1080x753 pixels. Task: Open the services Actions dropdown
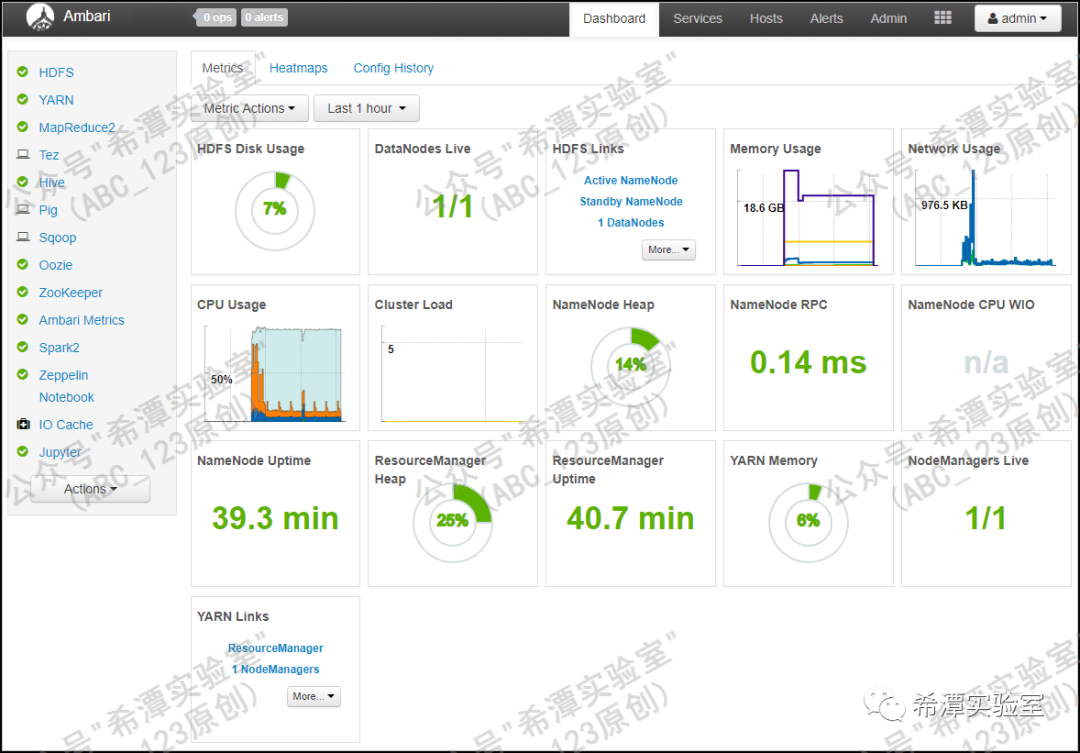tap(90, 488)
